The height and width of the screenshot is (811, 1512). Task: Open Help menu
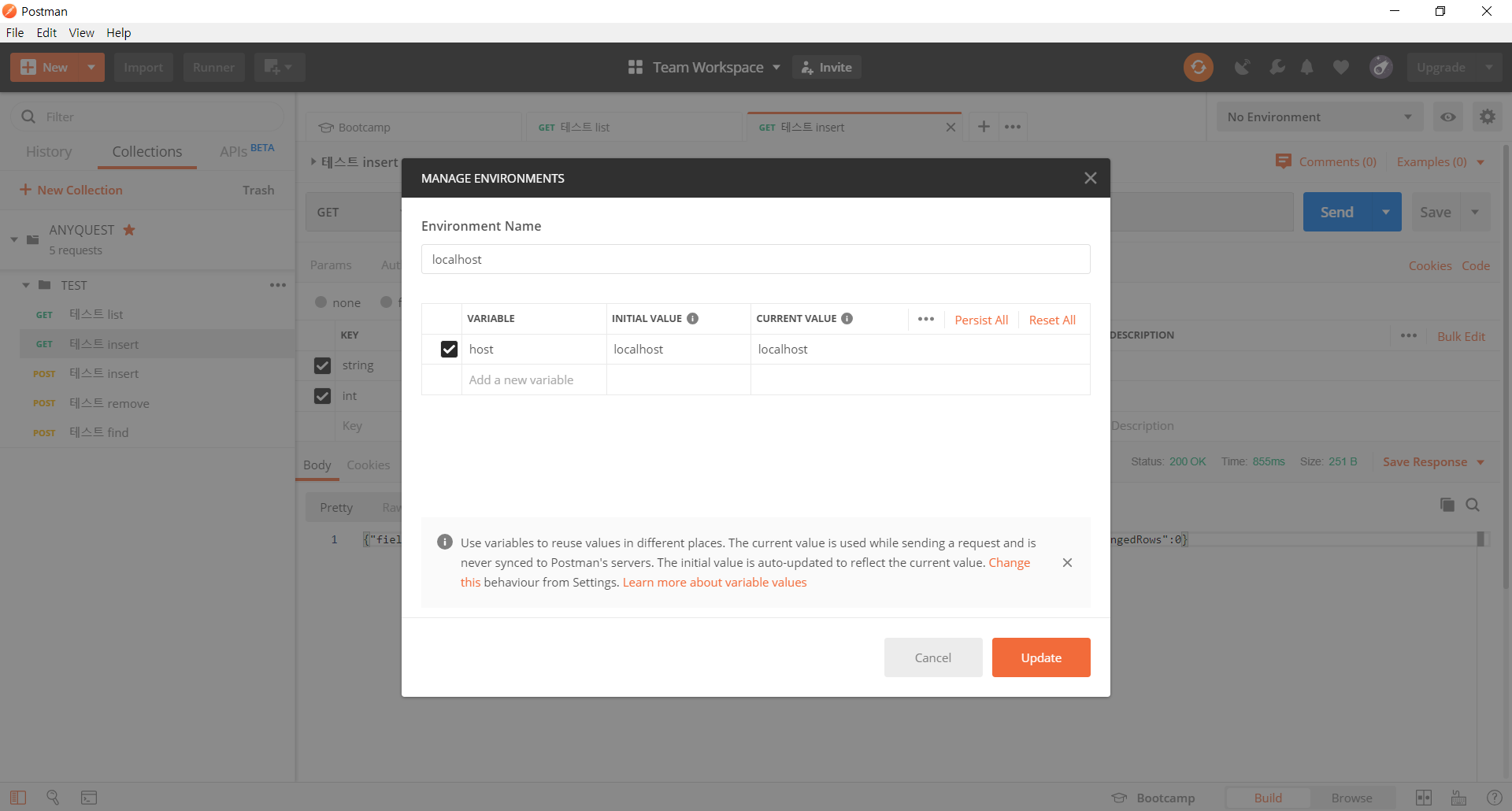coord(118,32)
